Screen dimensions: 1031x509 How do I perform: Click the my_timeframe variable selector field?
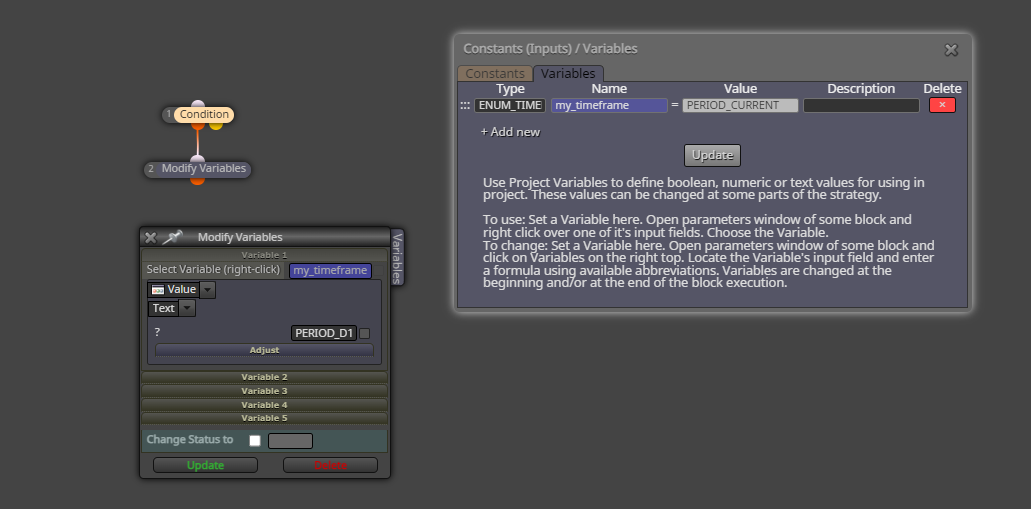330,271
